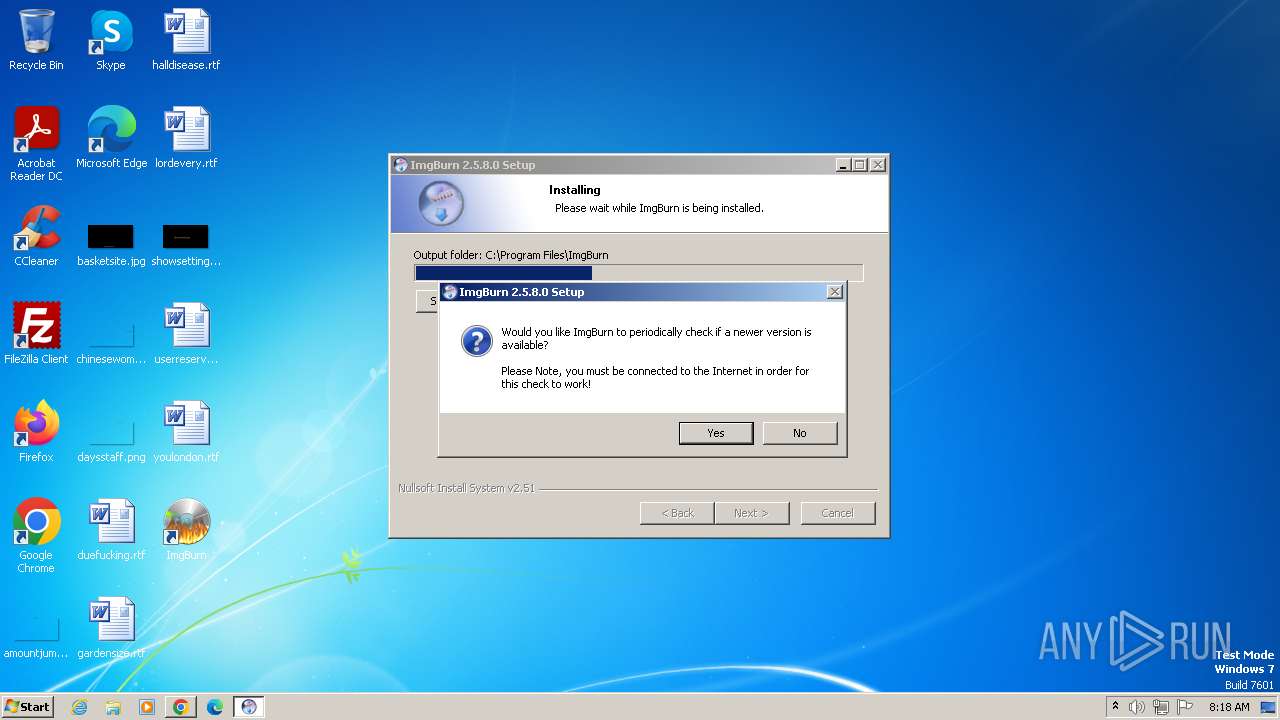Select the amountjum file icon
Image resolution: width=1280 pixels, height=720 pixels.
tap(36, 638)
